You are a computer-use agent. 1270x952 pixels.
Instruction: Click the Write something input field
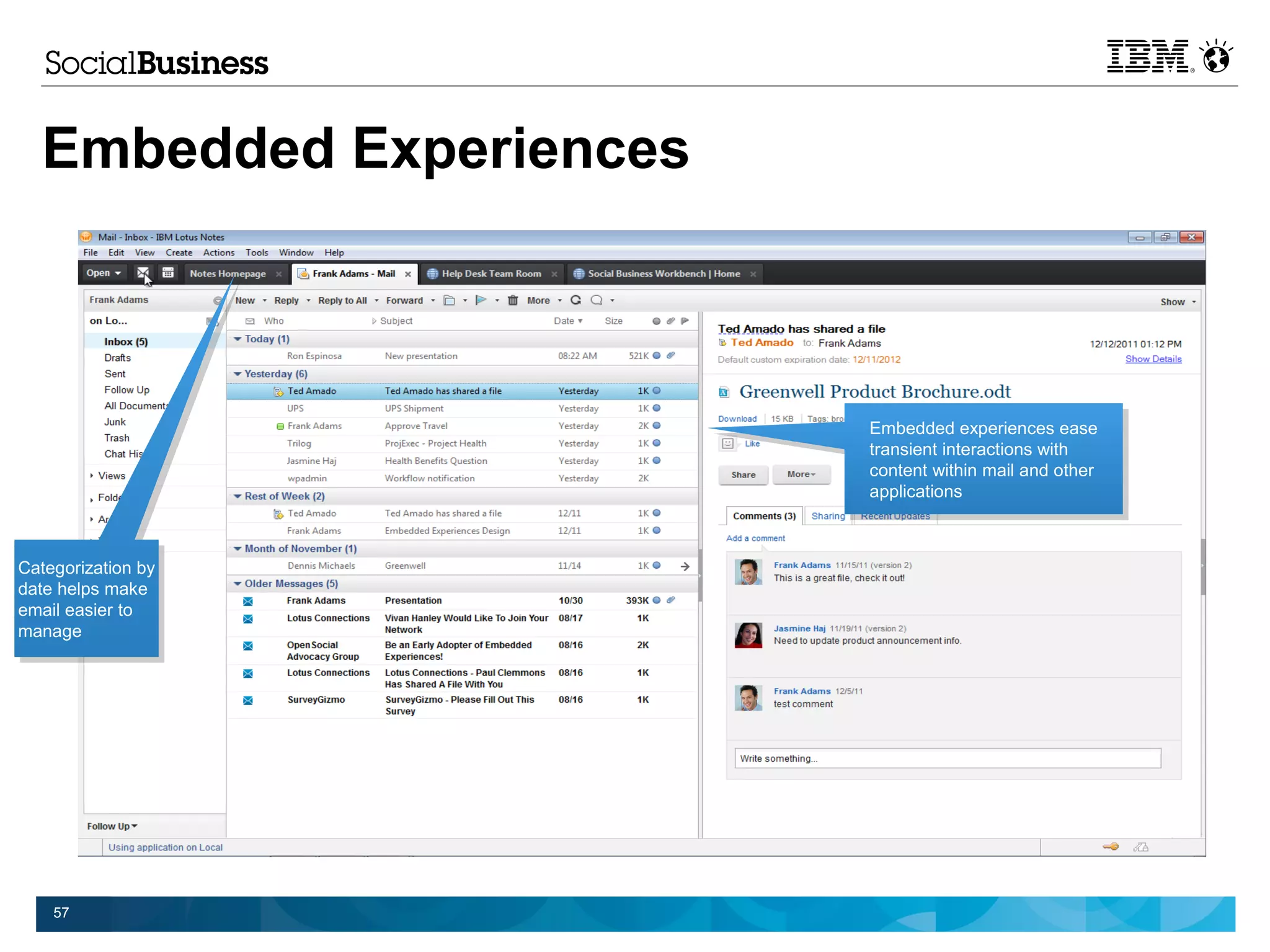pyautogui.click(x=948, y=758)
